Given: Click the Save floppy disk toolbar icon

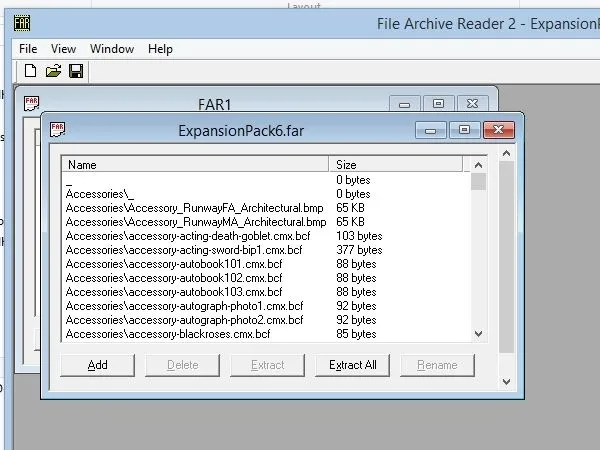Looking at the screenshot, I should [x=76, y=71].
